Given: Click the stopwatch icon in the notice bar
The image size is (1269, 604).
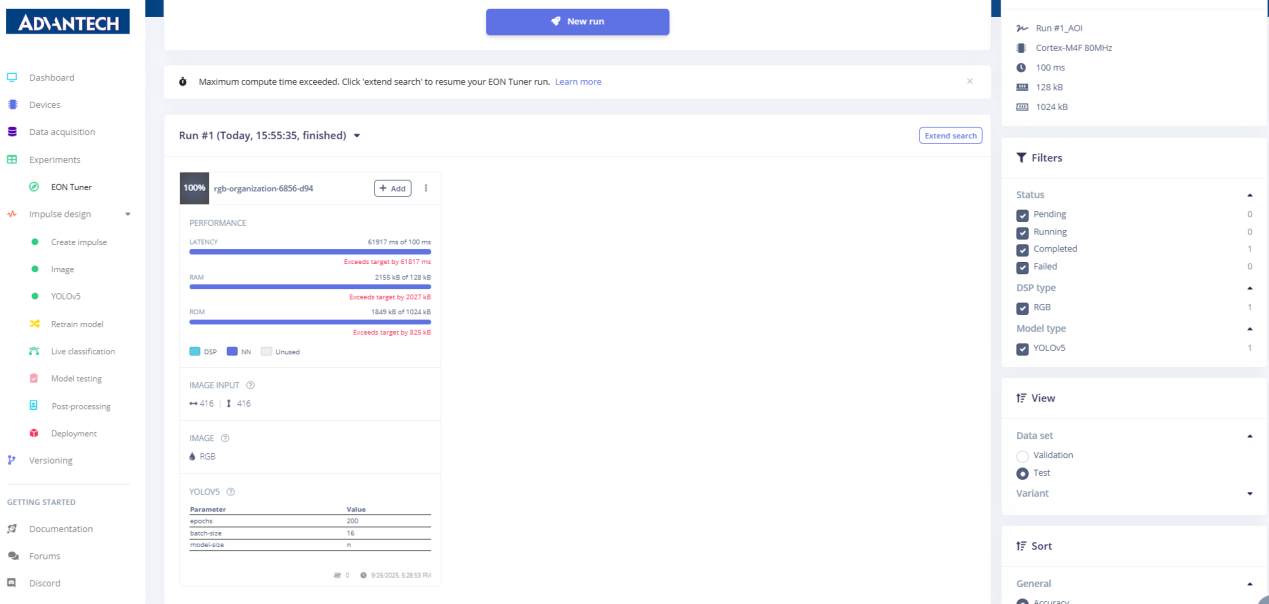Looking at the screenshot, I should pyautogui.click(x=184, y=82).
